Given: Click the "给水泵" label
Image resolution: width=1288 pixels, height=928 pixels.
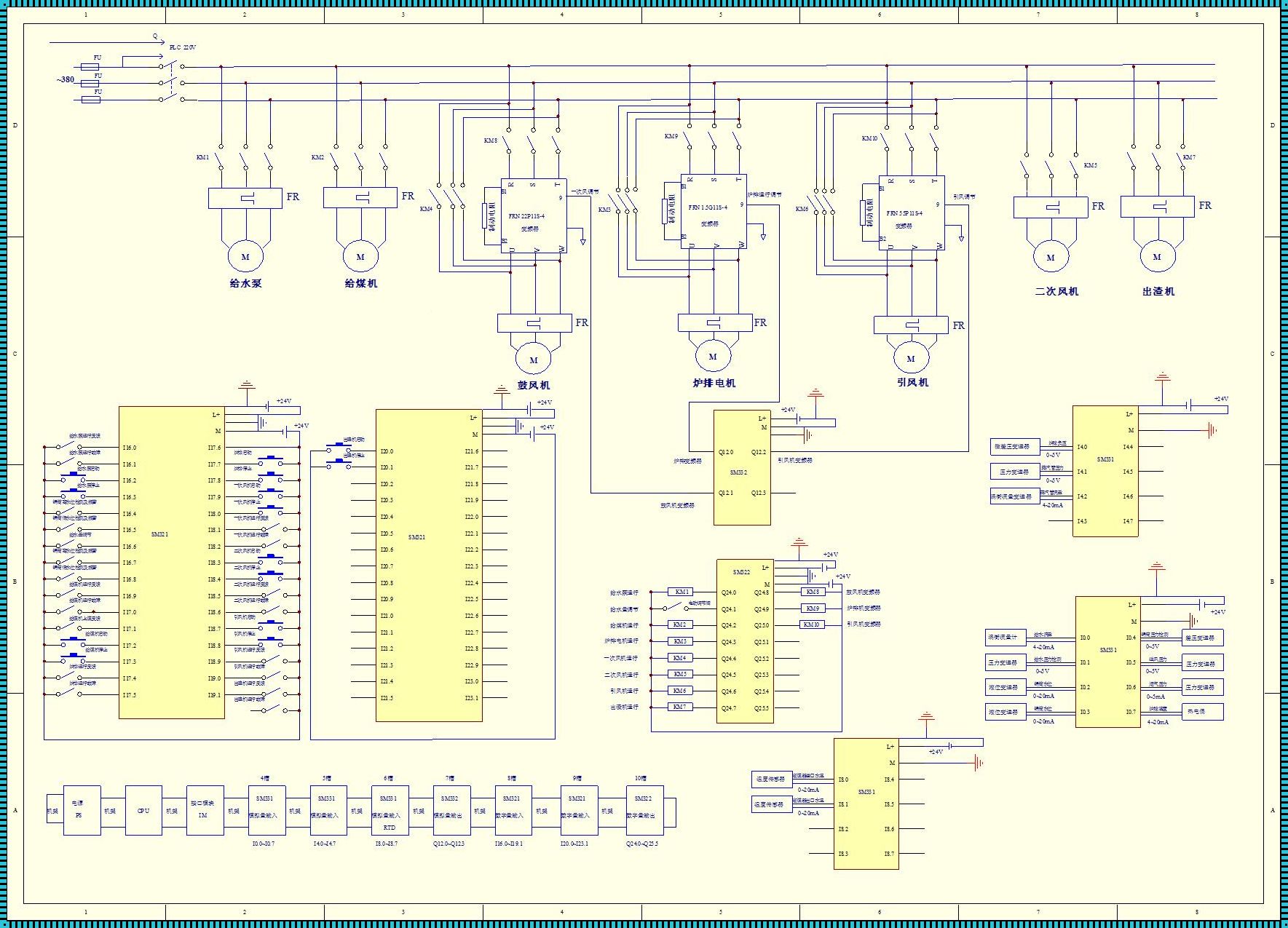Looking at the screenshot, I should click(x=245, y=283).
